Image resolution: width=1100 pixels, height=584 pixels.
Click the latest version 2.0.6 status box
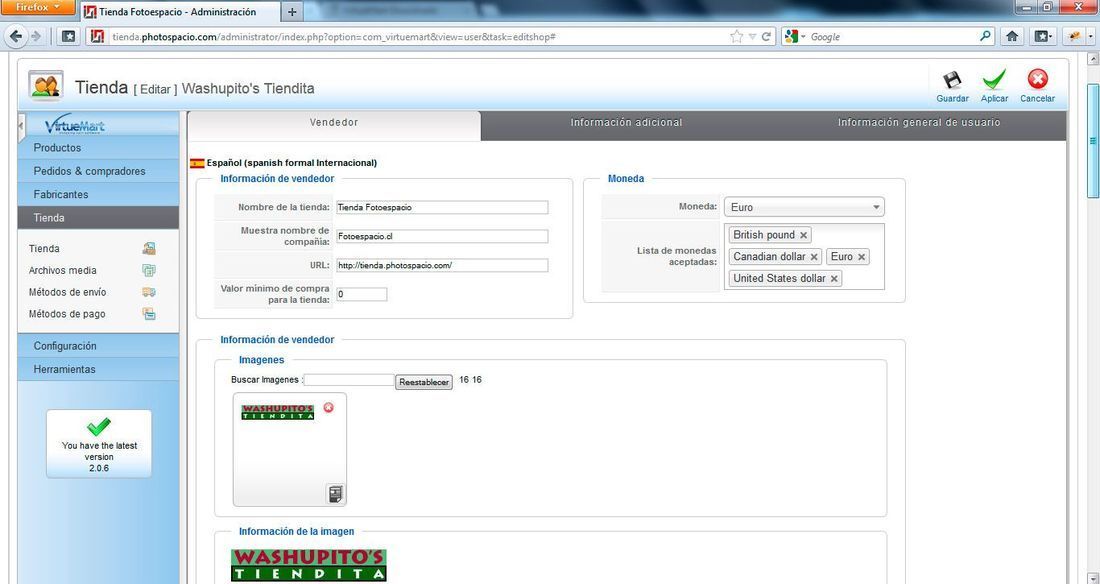[x=99, y=444]
